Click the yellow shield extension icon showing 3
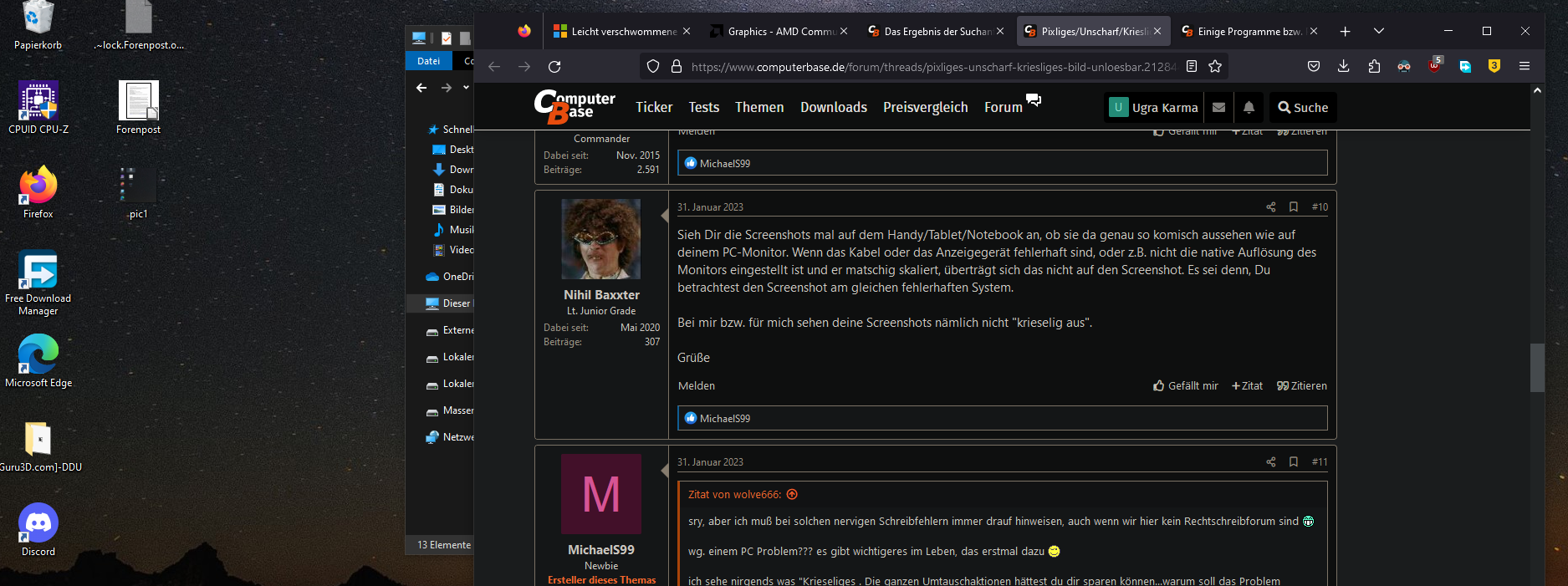This screenshot has height=586, width=1568. pos(1494,66)
